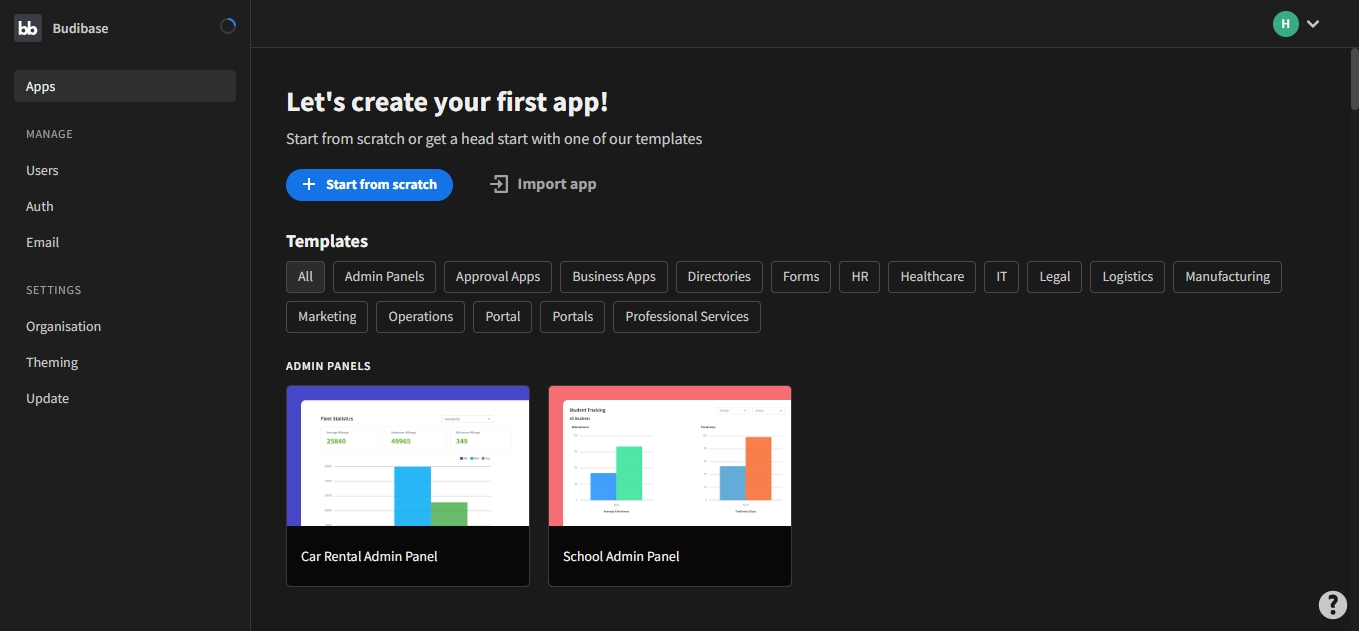
Task: Select the Professional Services template filter
Action: 686,317
